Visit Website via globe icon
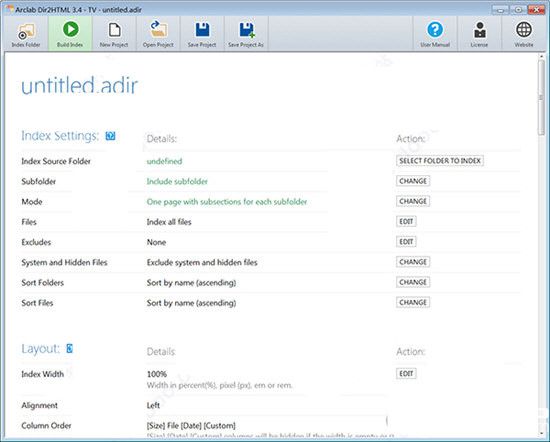 [524, 34]
